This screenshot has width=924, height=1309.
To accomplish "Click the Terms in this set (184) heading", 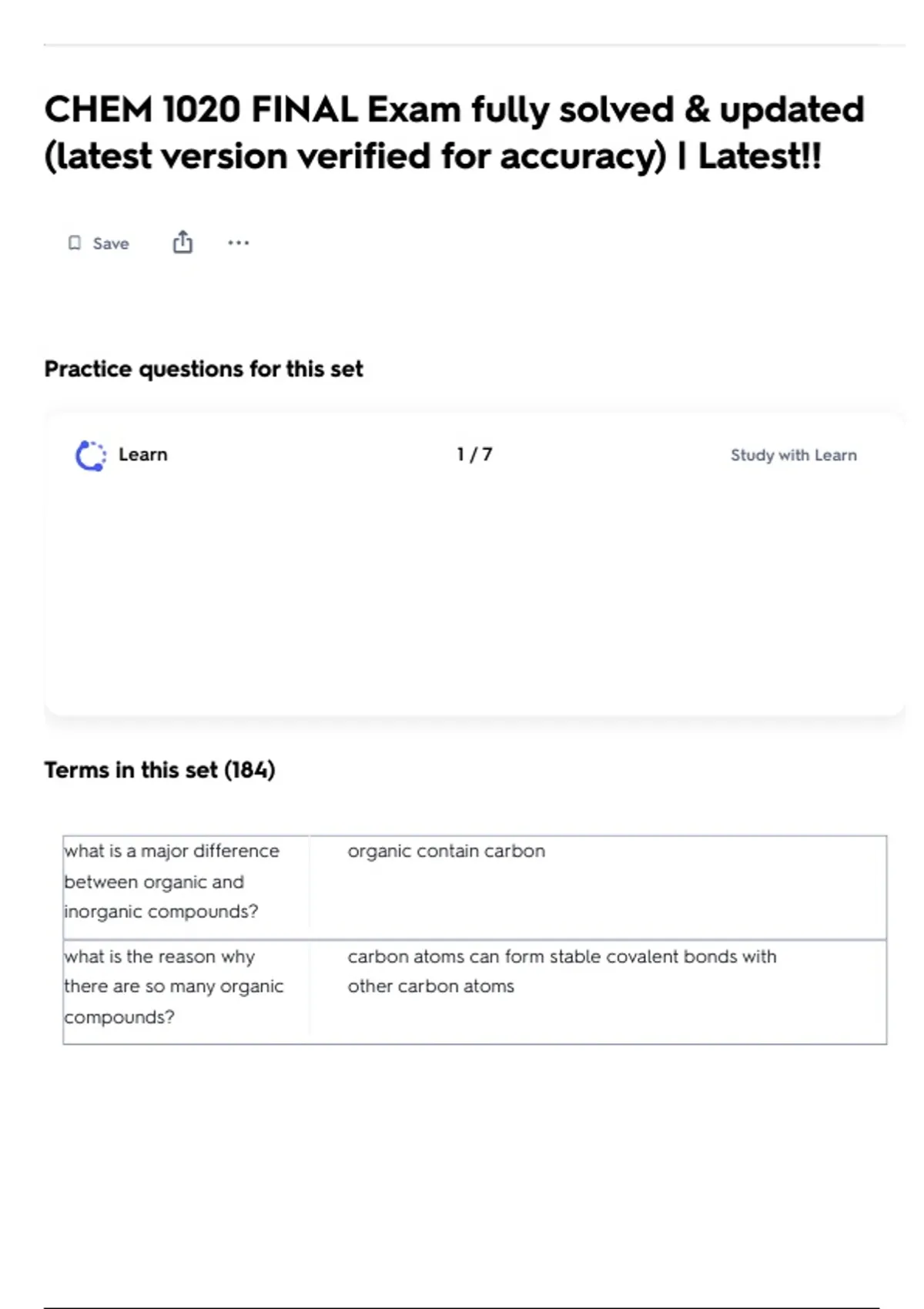I will 159,770.
